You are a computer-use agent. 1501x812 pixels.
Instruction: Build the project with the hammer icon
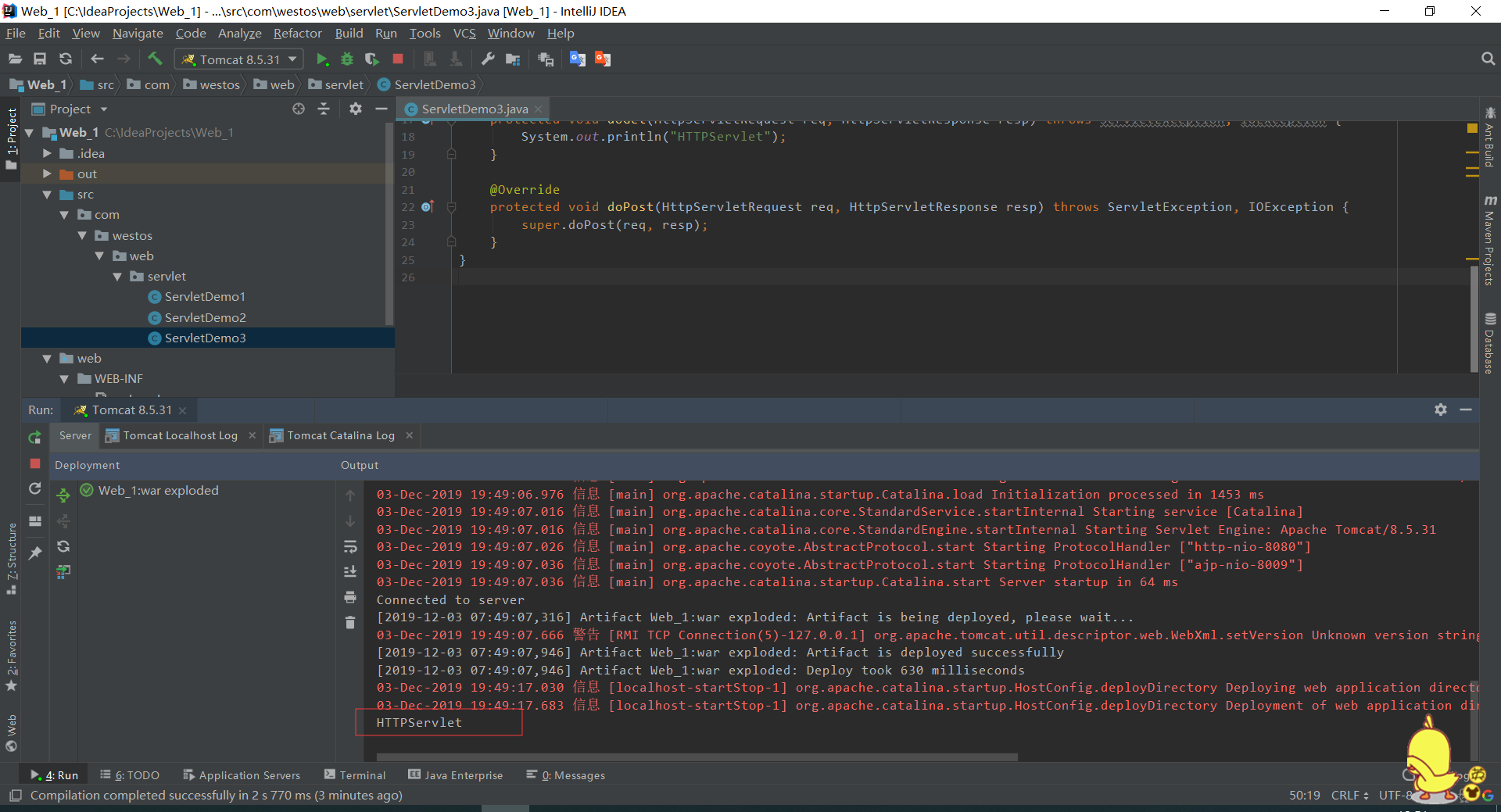coord(155,59)
